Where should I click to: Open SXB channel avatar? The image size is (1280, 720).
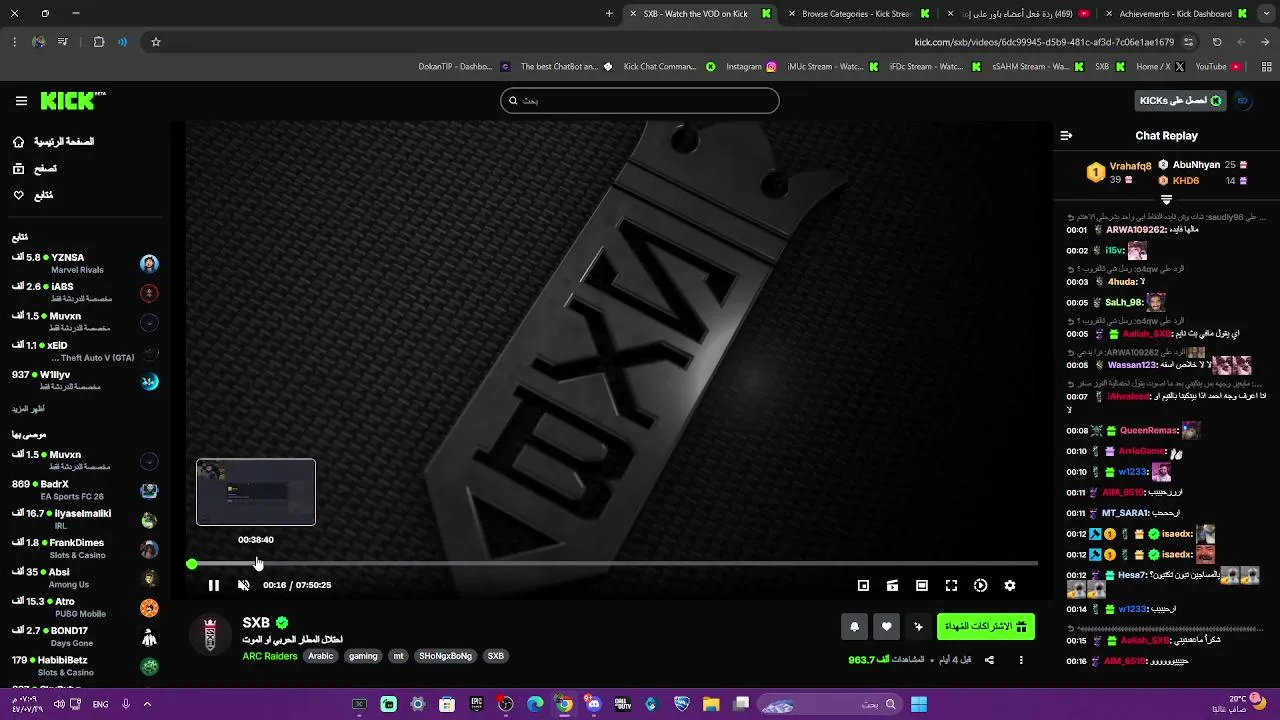(x=210, y=636)
